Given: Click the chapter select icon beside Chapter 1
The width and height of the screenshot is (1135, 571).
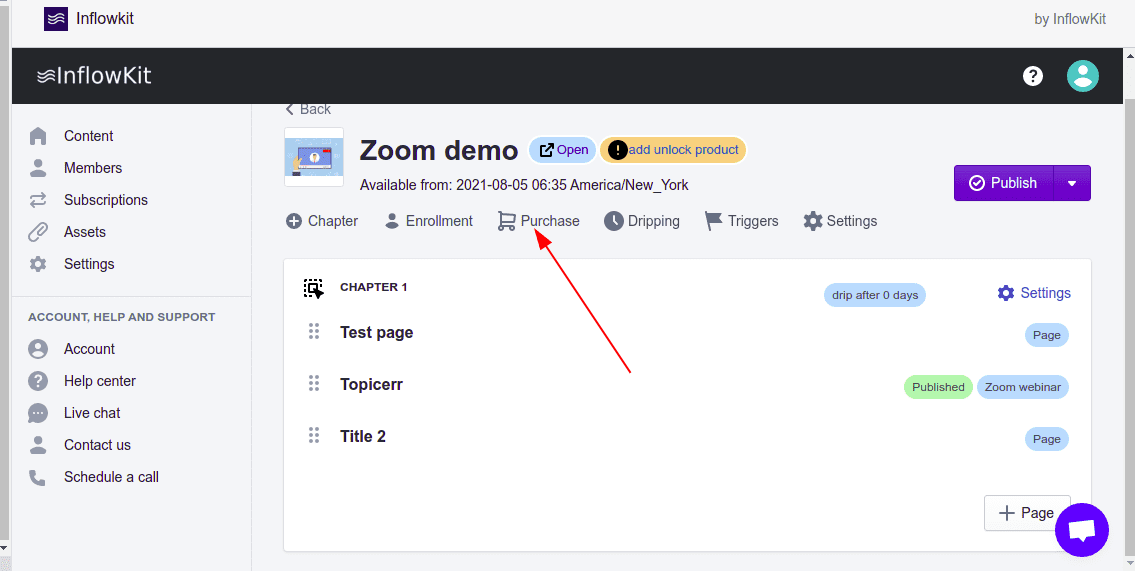Looking at the screenshot, I should pyautogui.click(x=314, y=289).
